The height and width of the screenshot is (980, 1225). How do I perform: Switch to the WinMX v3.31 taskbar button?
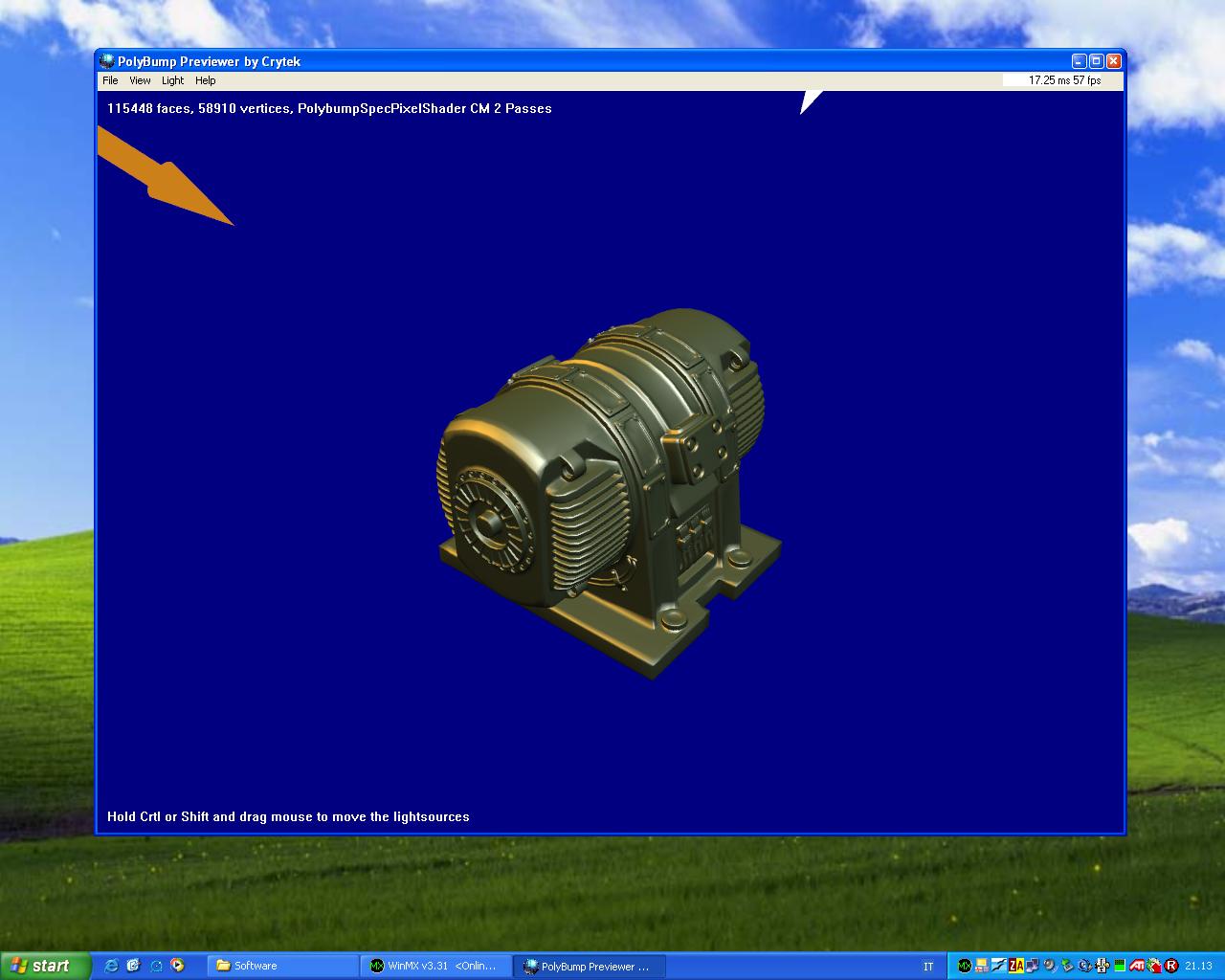[435, 966]
